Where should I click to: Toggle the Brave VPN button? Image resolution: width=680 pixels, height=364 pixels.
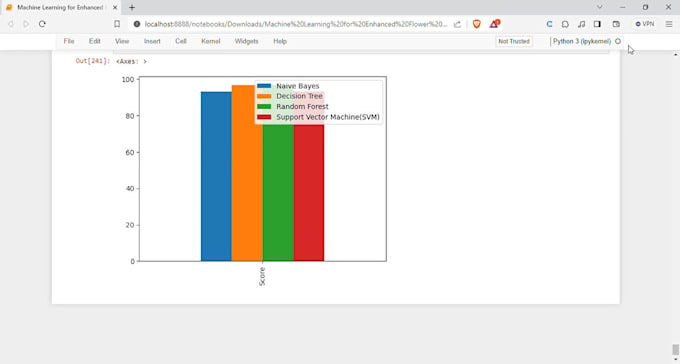(x=644, y=24)
